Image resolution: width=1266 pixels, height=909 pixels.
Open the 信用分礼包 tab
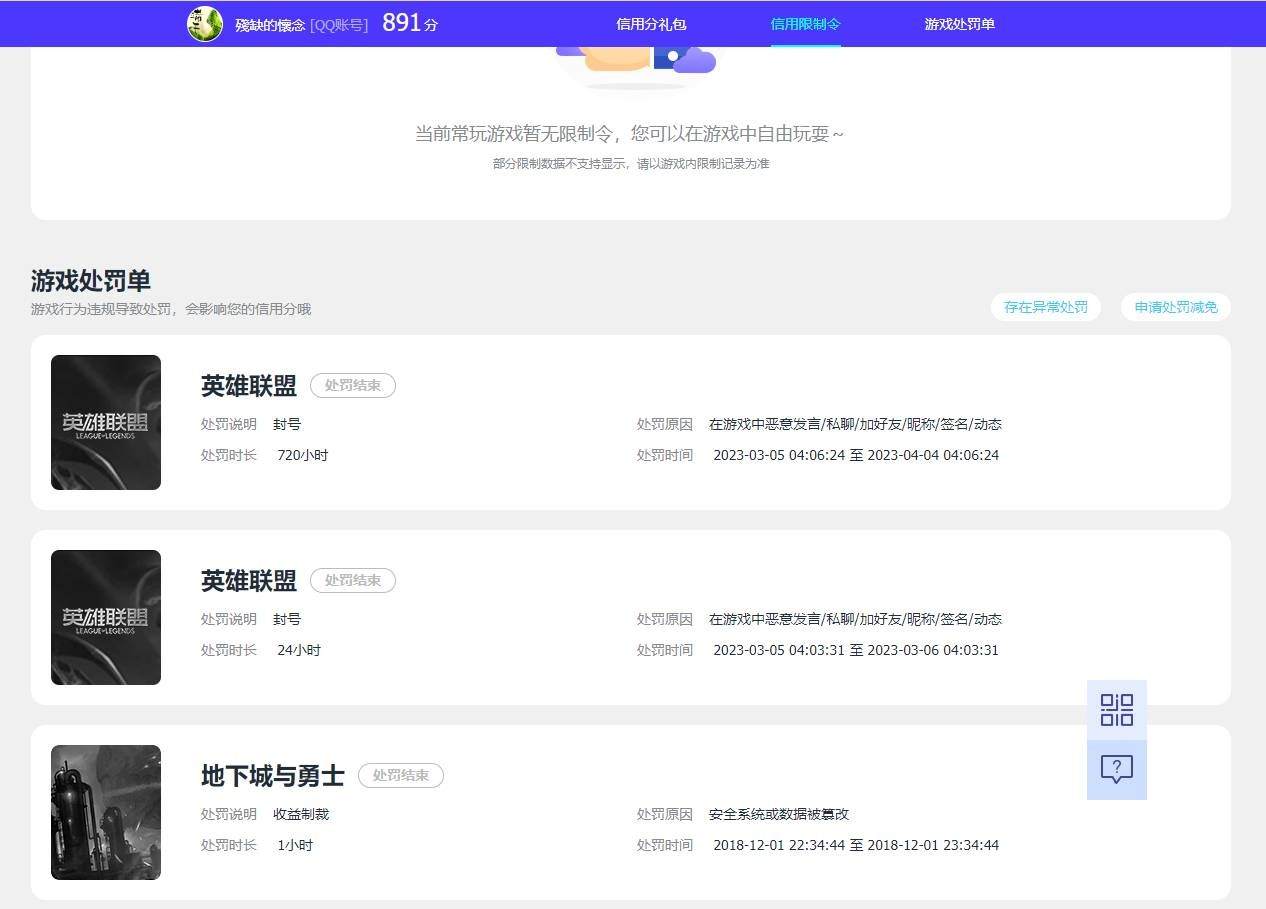coord(651,24)
